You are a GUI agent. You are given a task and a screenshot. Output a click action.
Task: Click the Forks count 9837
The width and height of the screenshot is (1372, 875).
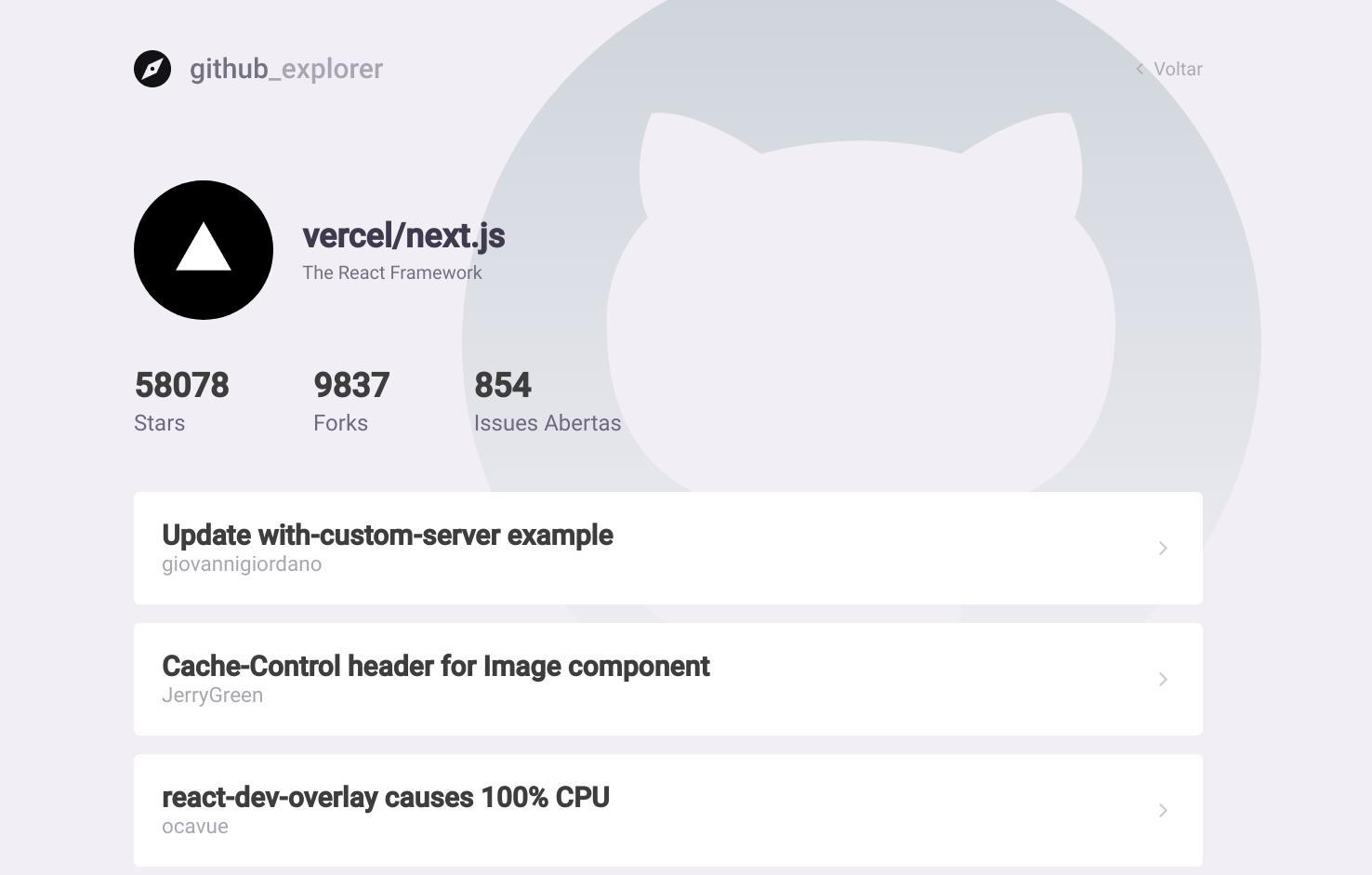(351, 385)
